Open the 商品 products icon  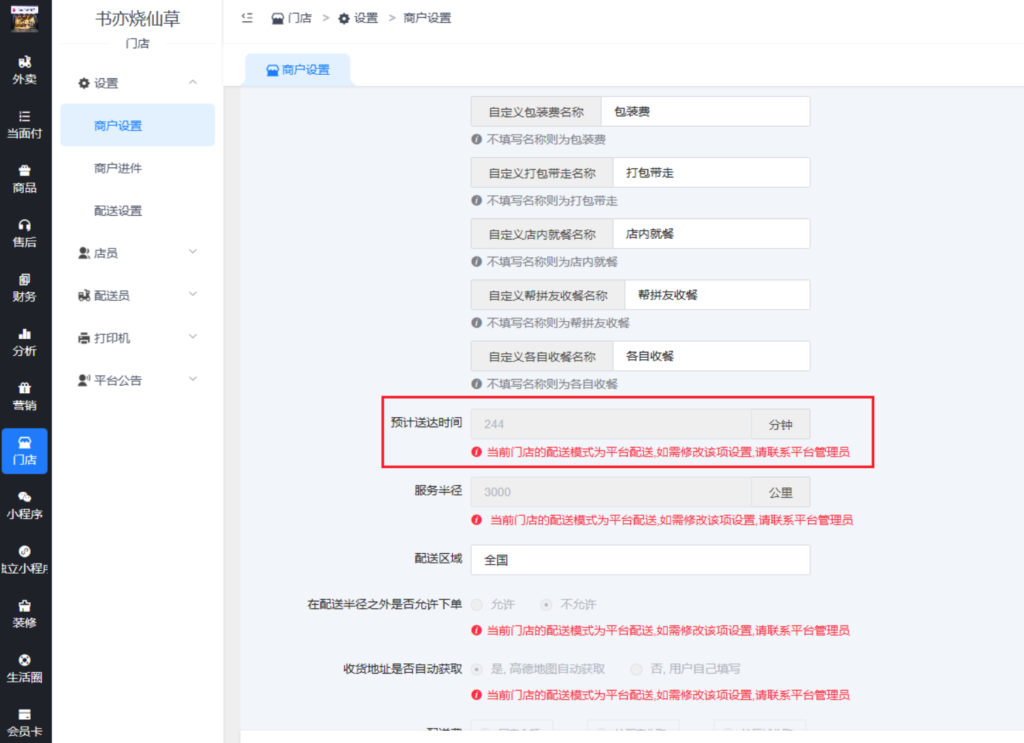coord(25,178)
